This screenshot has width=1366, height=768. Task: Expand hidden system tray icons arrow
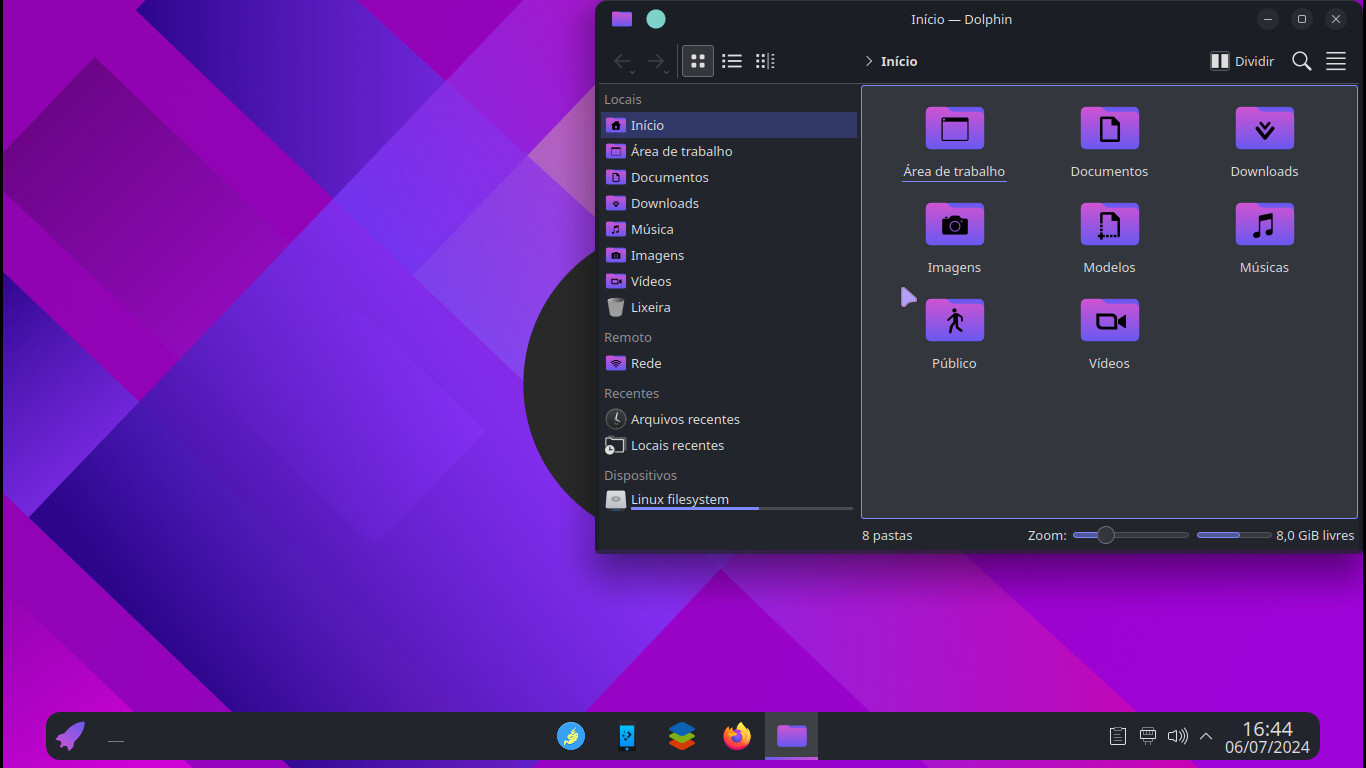(x=1206, y=737)
